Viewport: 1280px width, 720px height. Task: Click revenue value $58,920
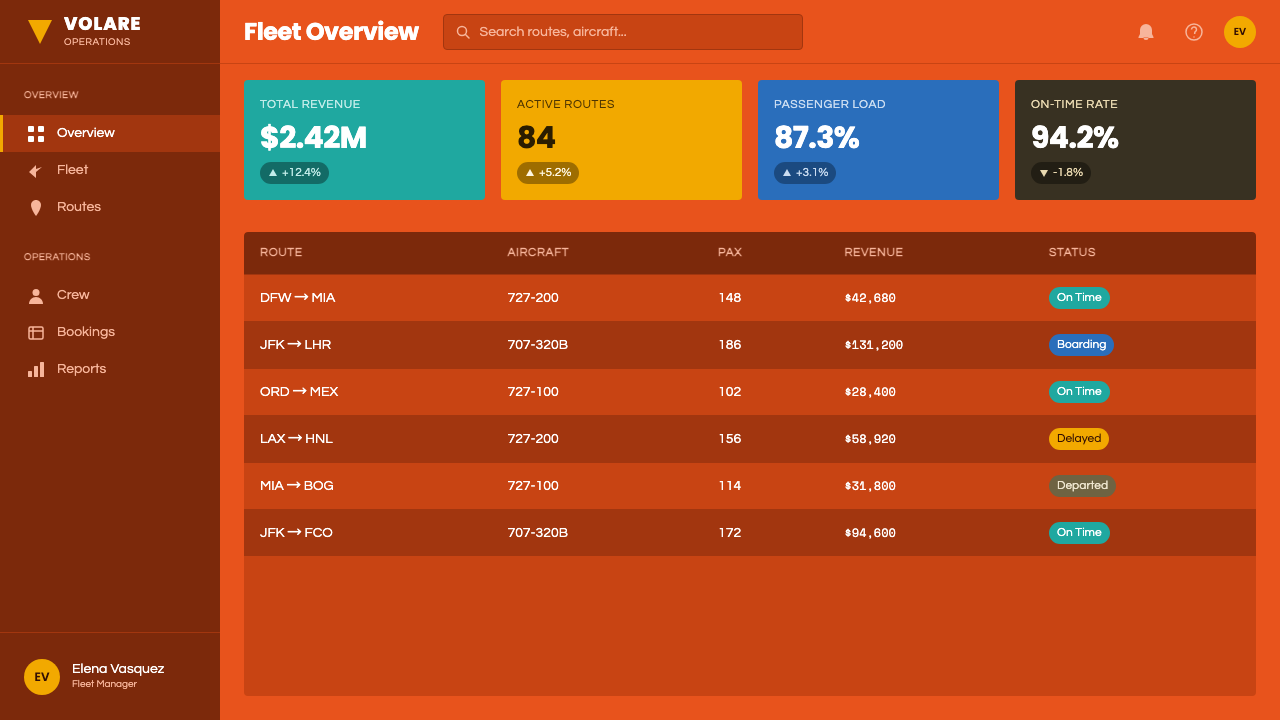[x=870, y=439]
